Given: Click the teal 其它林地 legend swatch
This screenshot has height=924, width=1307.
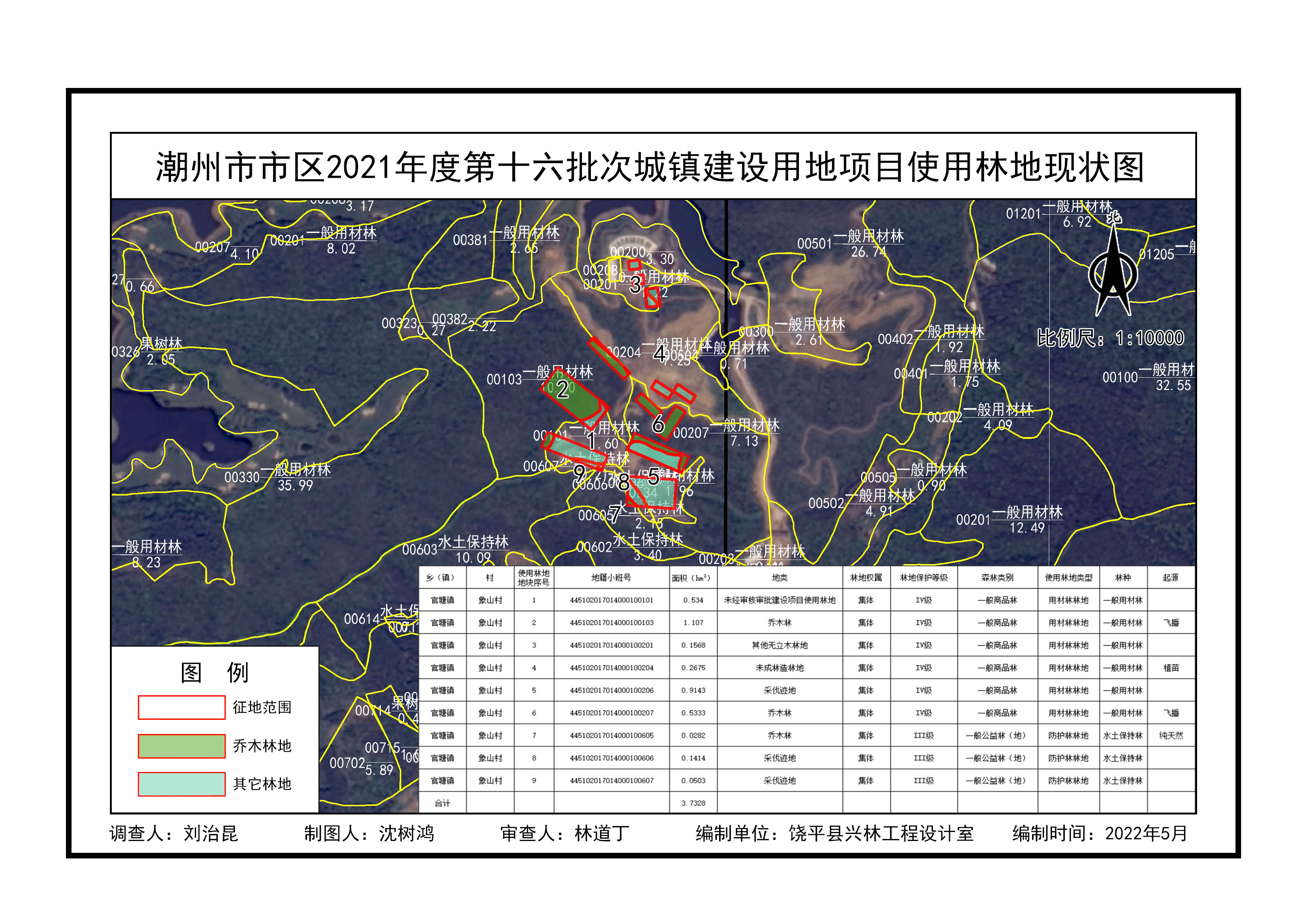Looking at the screenshot, I should pos(181,784).
